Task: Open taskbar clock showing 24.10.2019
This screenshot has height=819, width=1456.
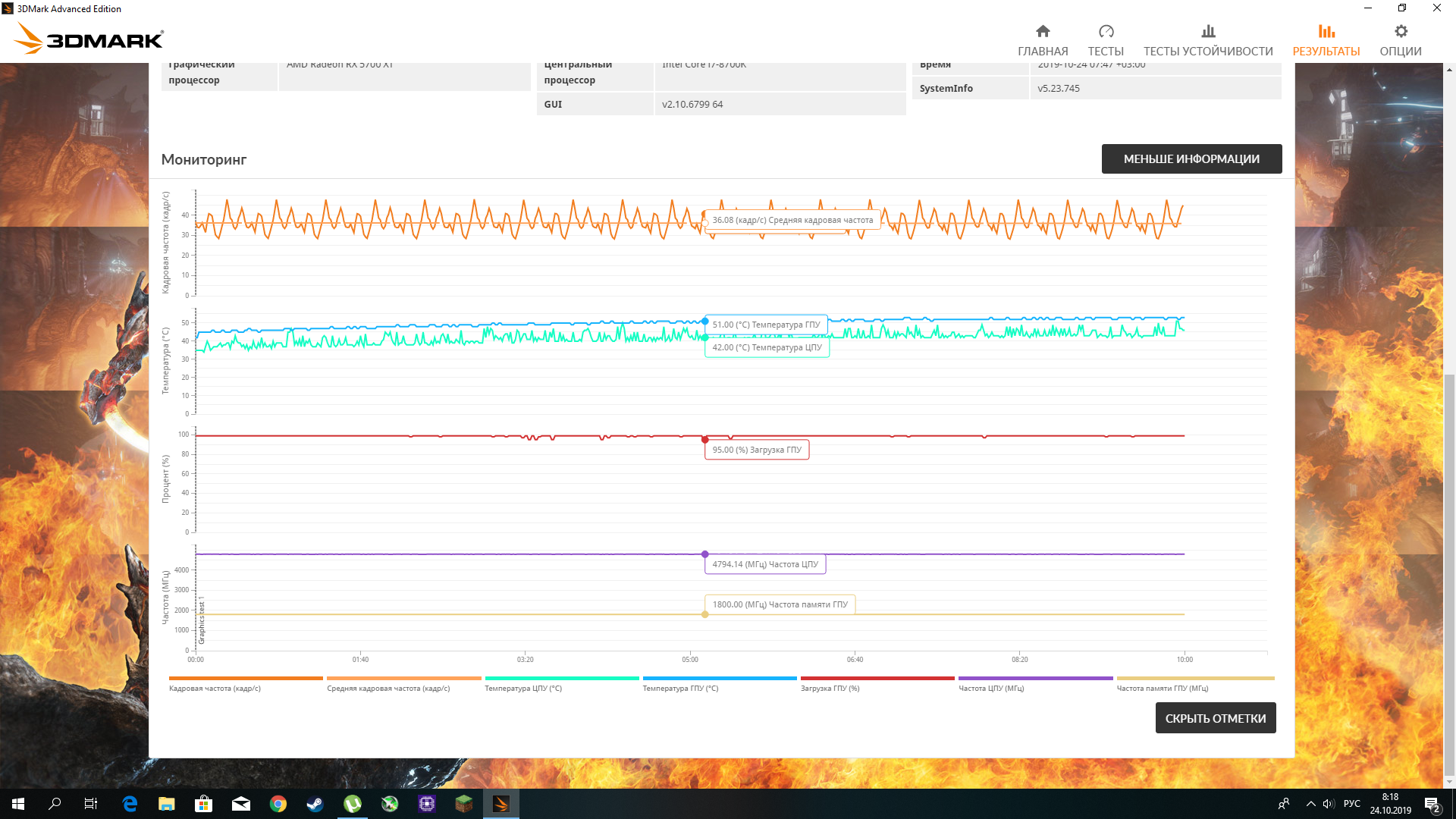Action: pyautogui.click(x=1390, y=804)
